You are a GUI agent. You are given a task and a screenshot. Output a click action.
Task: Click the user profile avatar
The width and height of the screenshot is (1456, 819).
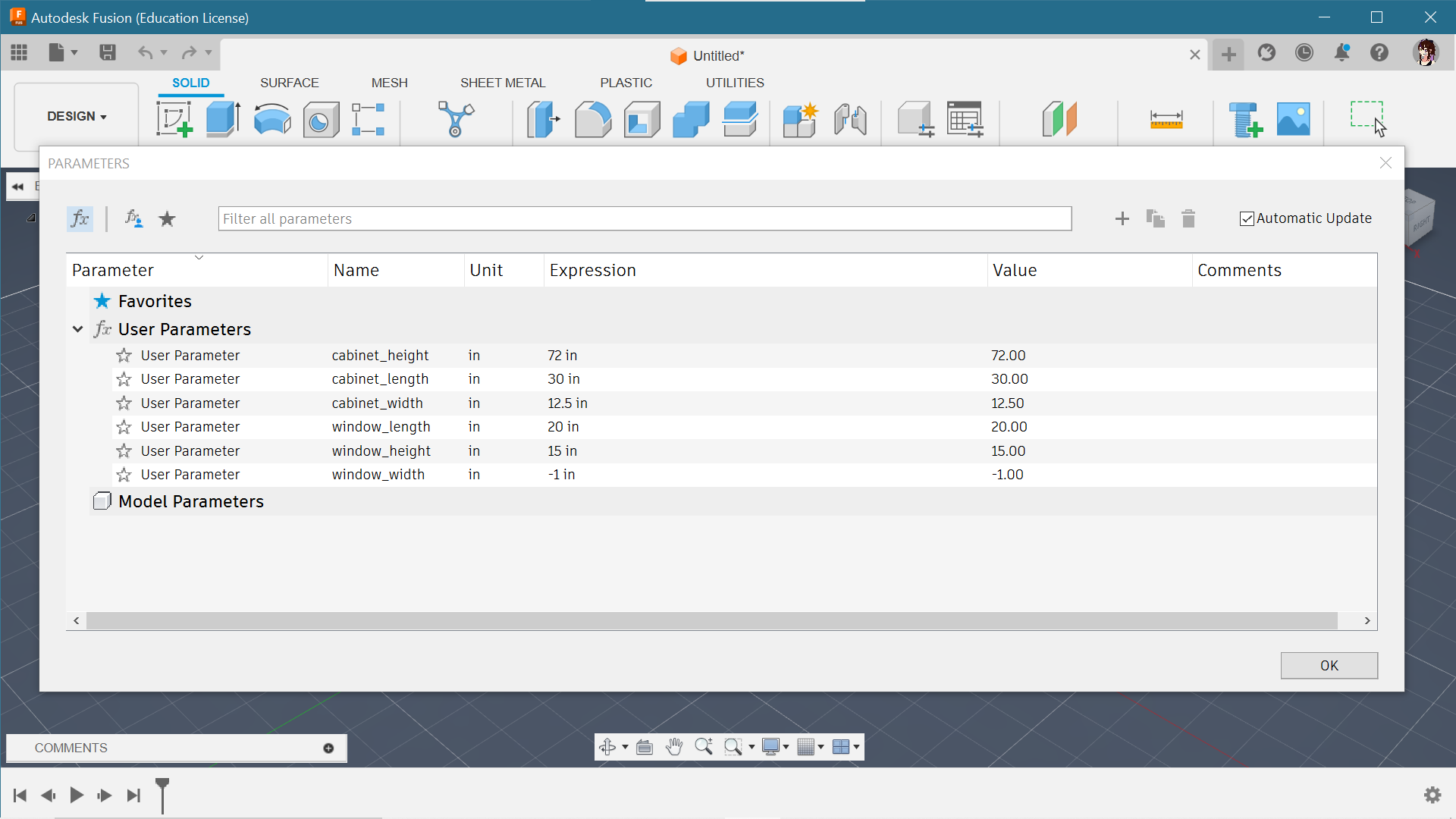tap(1426, 52)
